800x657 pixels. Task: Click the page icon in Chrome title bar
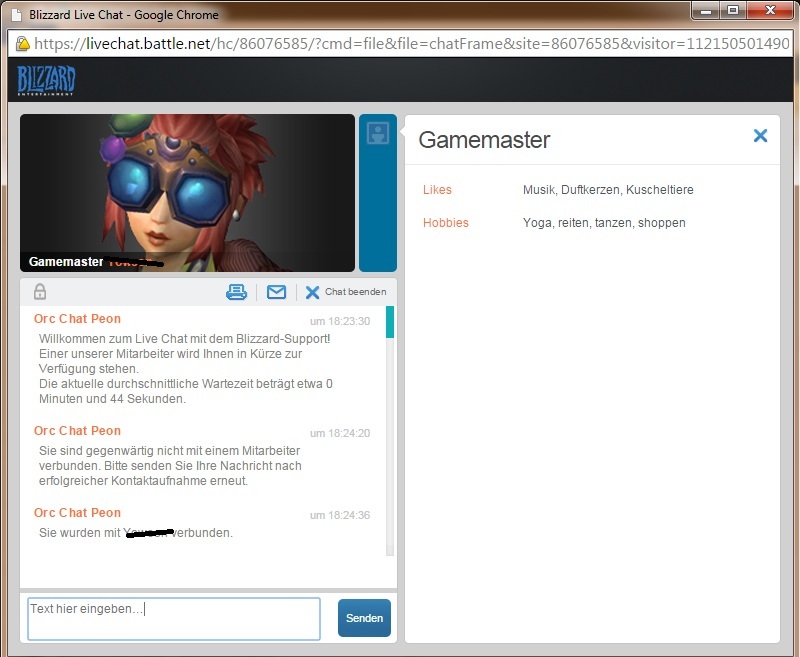(17, 15)
